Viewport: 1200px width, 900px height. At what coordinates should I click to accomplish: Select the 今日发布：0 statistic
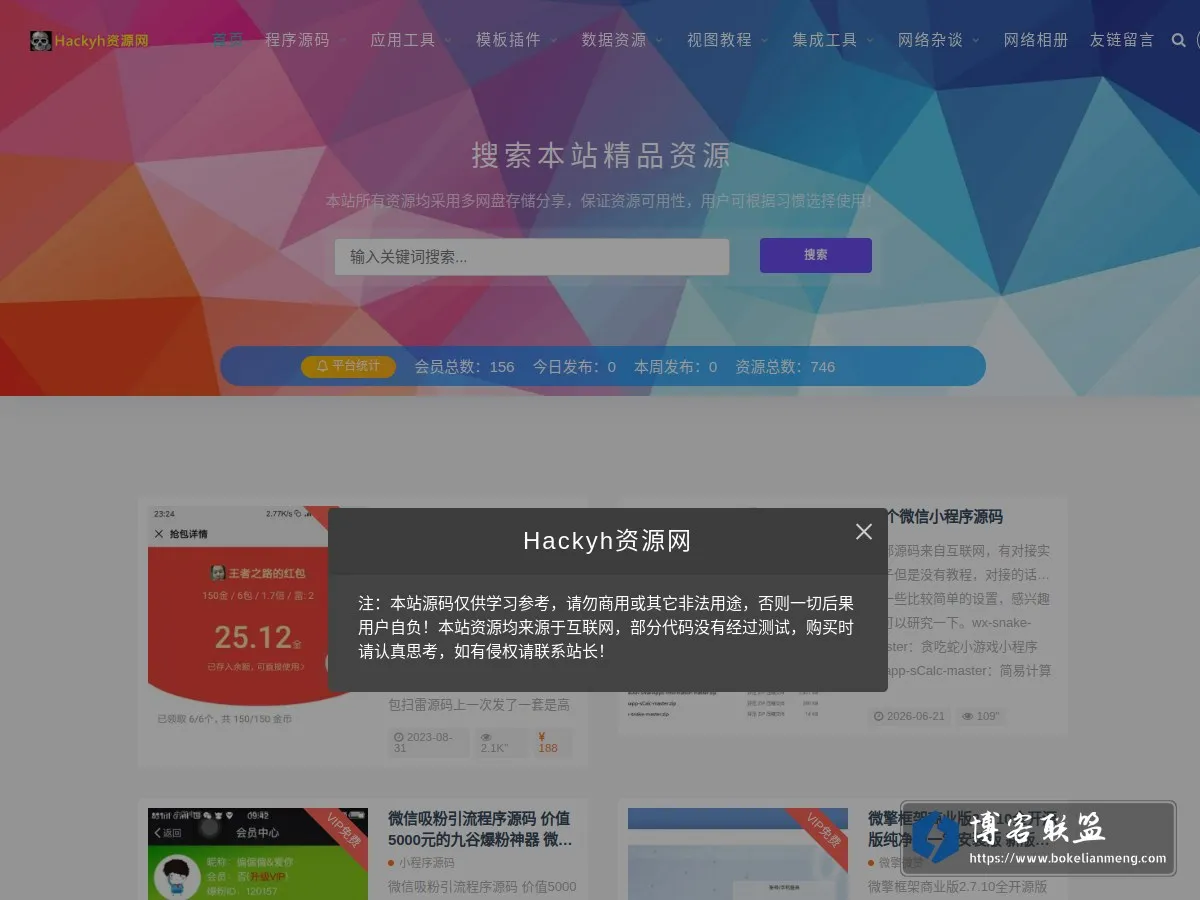574,367
